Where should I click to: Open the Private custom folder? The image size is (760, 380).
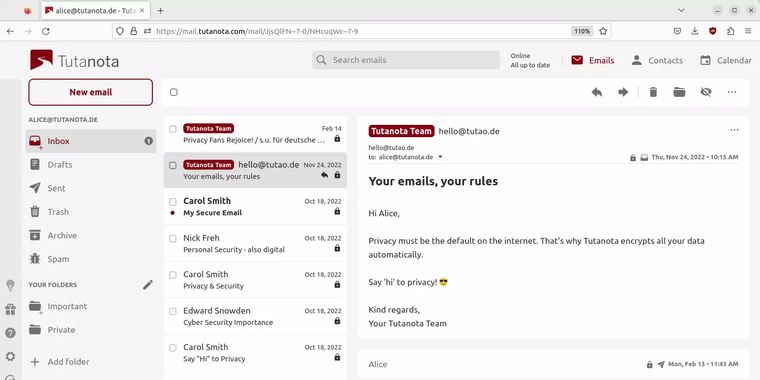coord(91,330)
